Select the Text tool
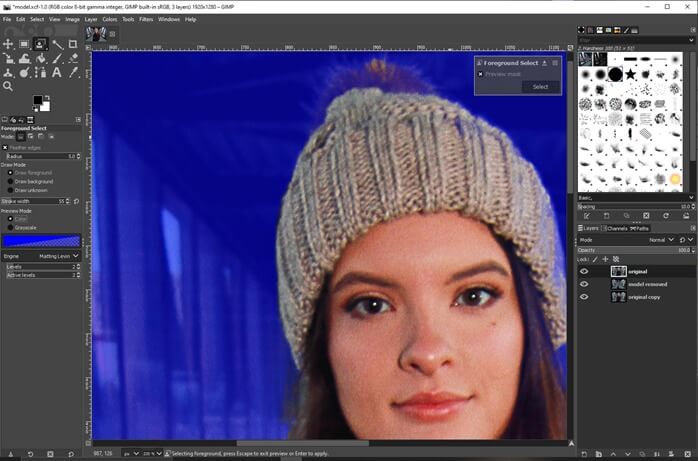This screenshot has height=461, width=698. pos(57,73)
